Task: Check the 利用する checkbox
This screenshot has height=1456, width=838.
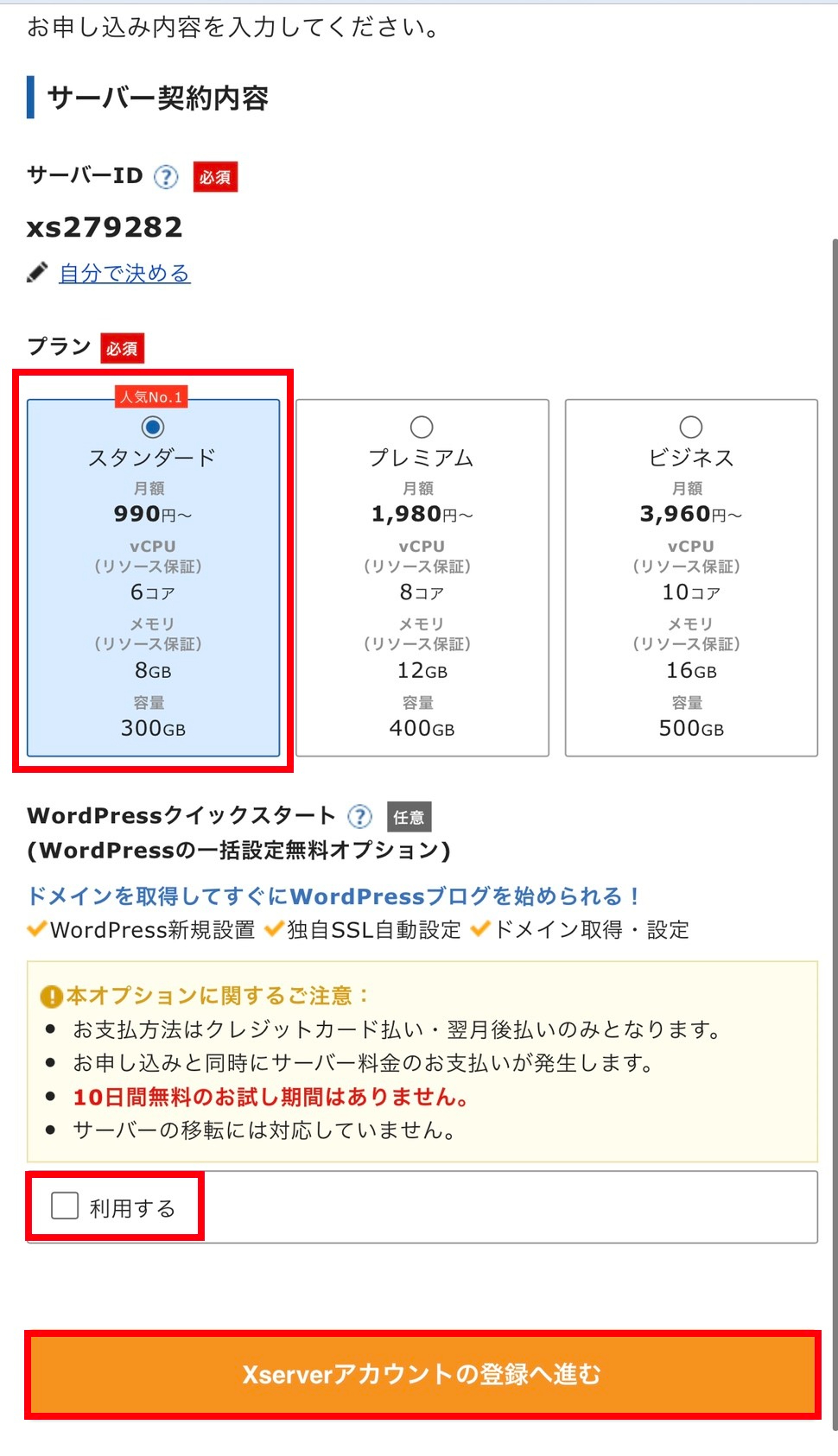Action: (x=65, y=1206)
